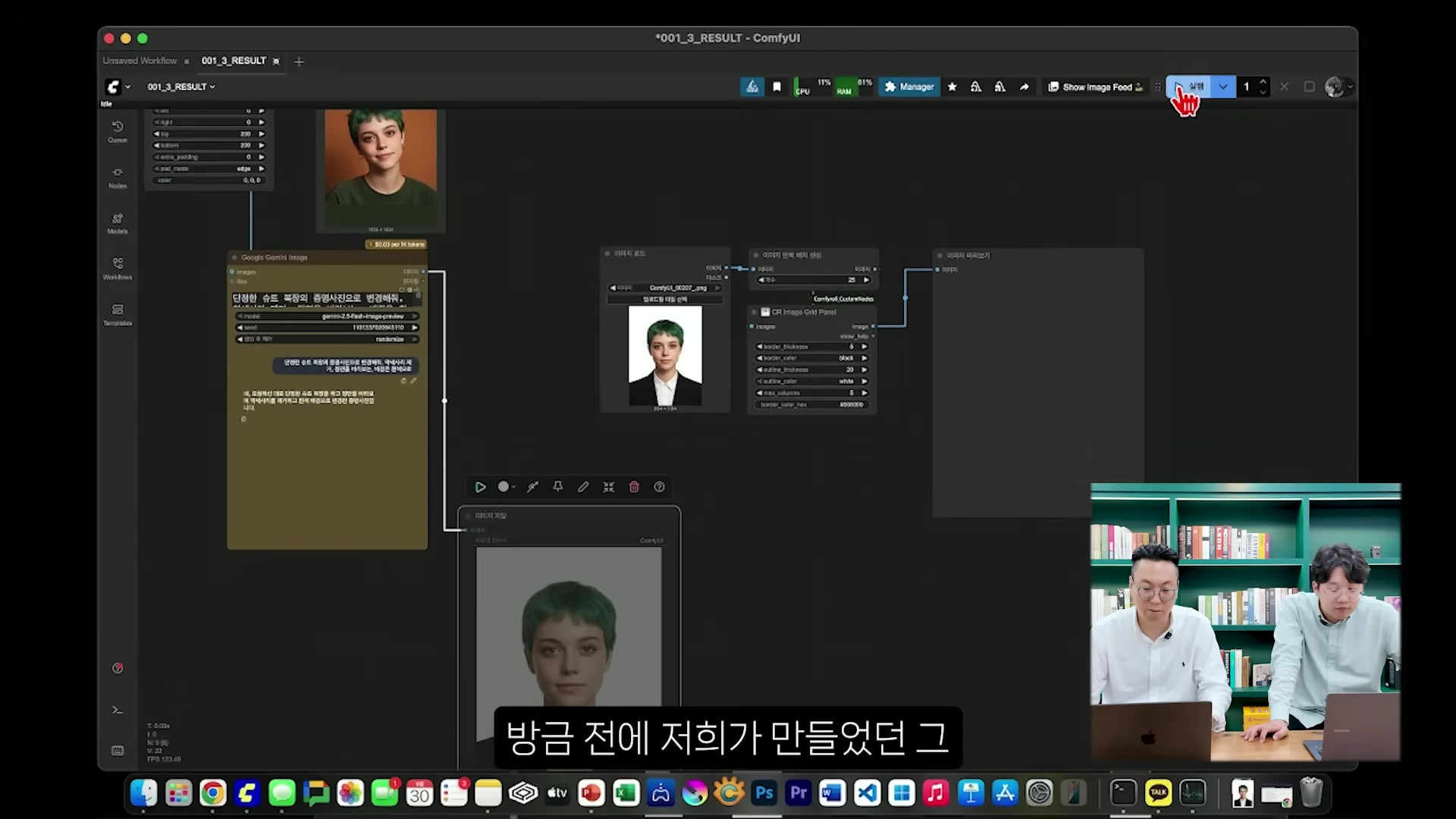Click the red help center icon in sidebar
The width and height of the screenshot is (1456, 819).
pyautogui.click(x=118, y=668)
